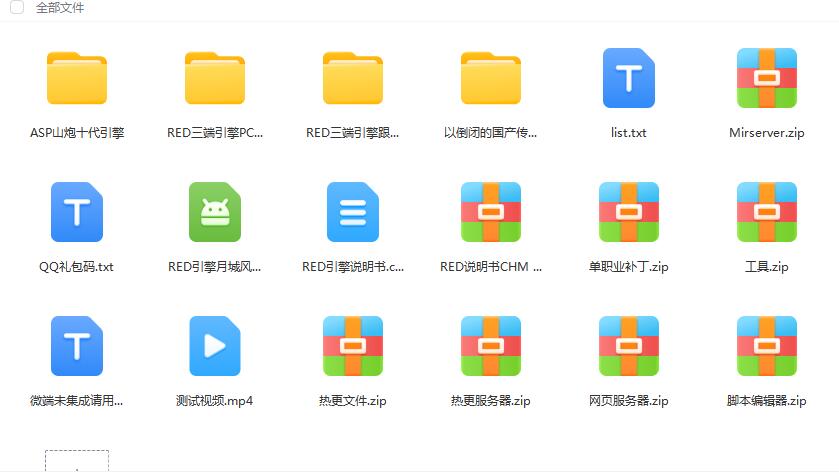Open the 微端未集成请用 text file

77,346
